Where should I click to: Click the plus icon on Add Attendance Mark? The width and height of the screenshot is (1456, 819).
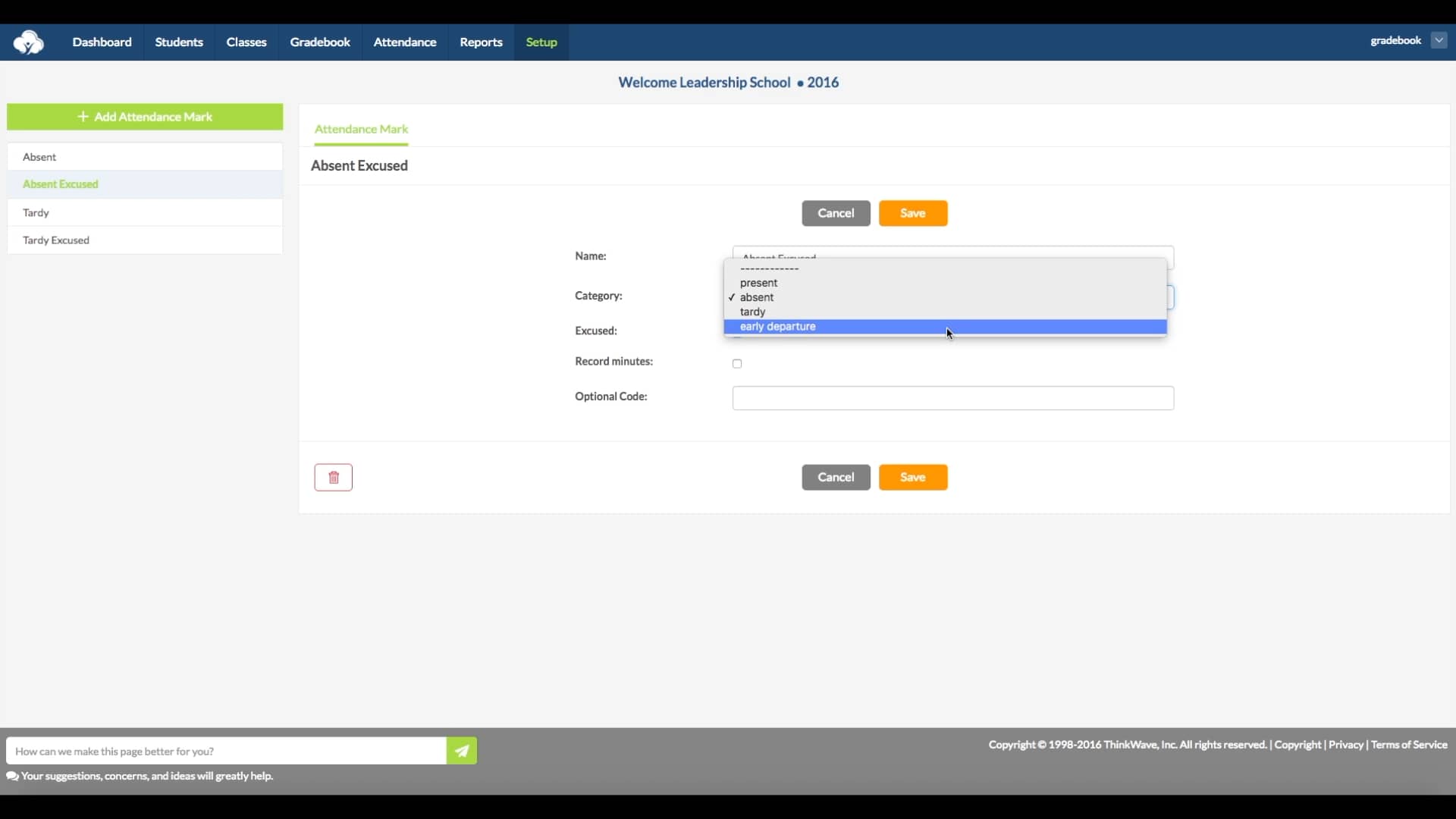(83, 116)
